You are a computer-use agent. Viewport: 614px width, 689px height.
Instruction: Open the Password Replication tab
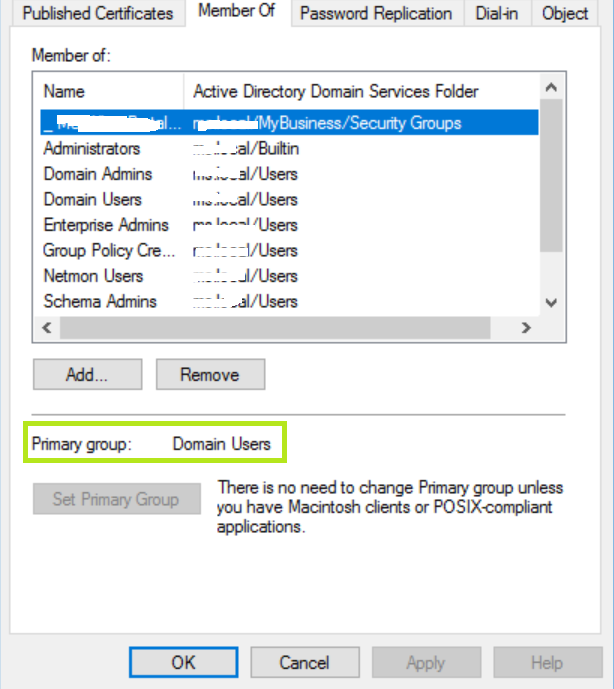[376, 13]
